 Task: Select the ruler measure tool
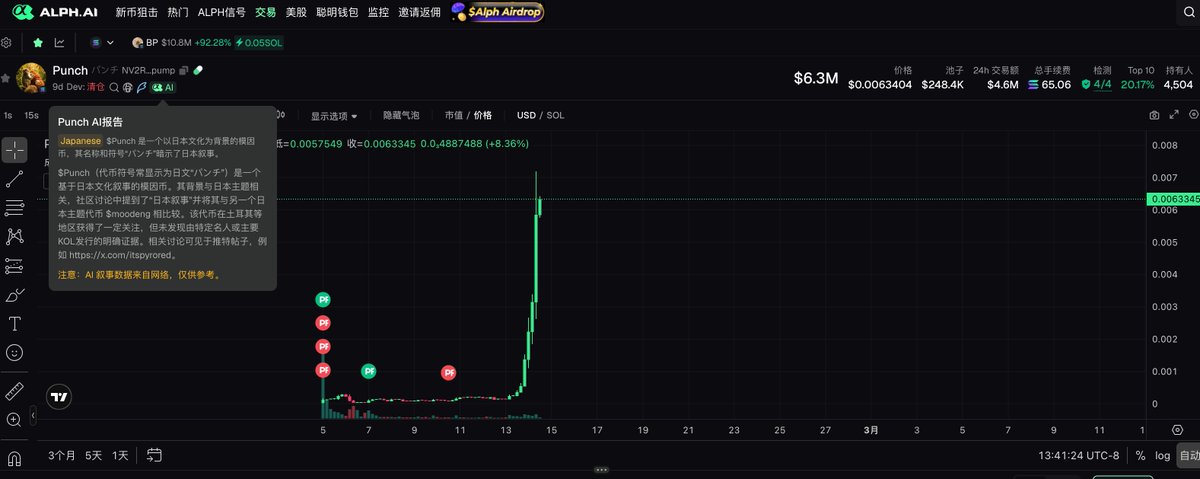click(15, 390)
